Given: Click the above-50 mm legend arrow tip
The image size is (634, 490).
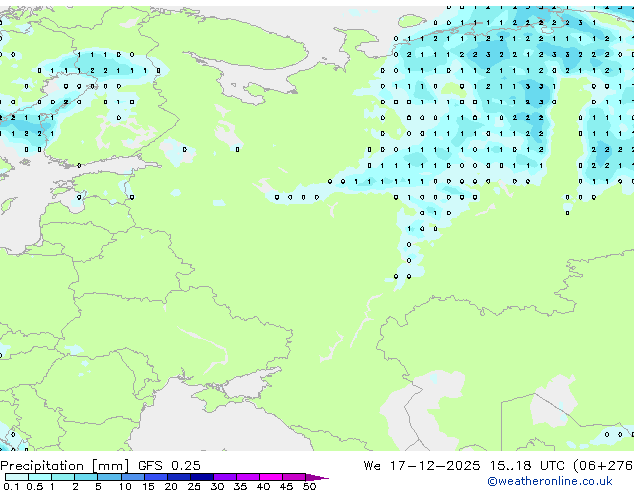Looking at the screenshot, I should [x=317, y=477].
